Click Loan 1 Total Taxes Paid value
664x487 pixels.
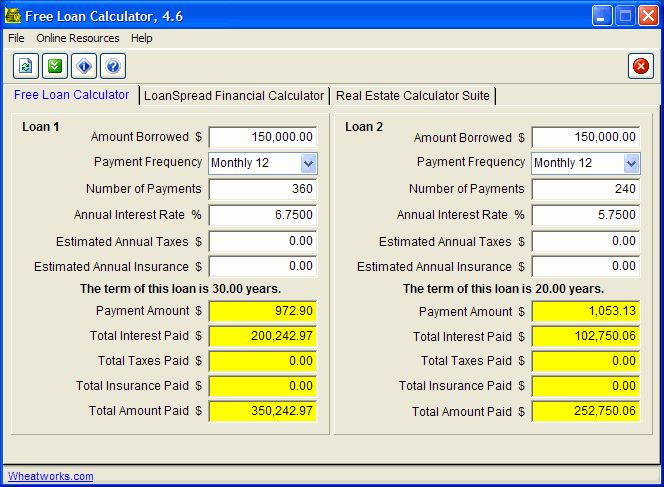263,361
